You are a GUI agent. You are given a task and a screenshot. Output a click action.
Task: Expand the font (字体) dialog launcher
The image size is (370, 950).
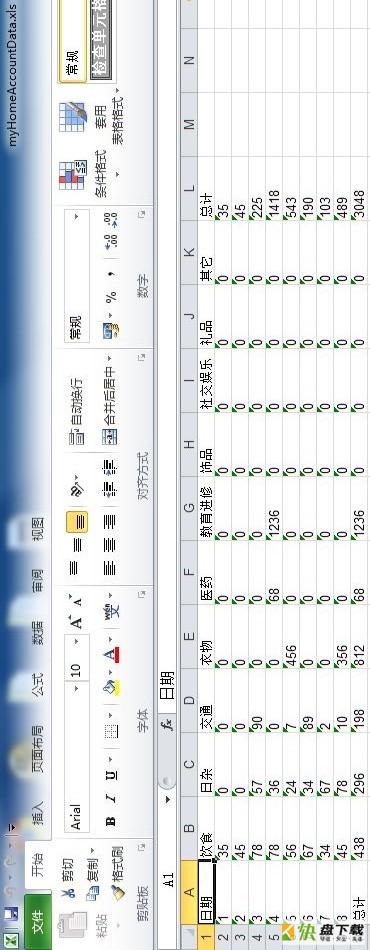coord(142,594)
